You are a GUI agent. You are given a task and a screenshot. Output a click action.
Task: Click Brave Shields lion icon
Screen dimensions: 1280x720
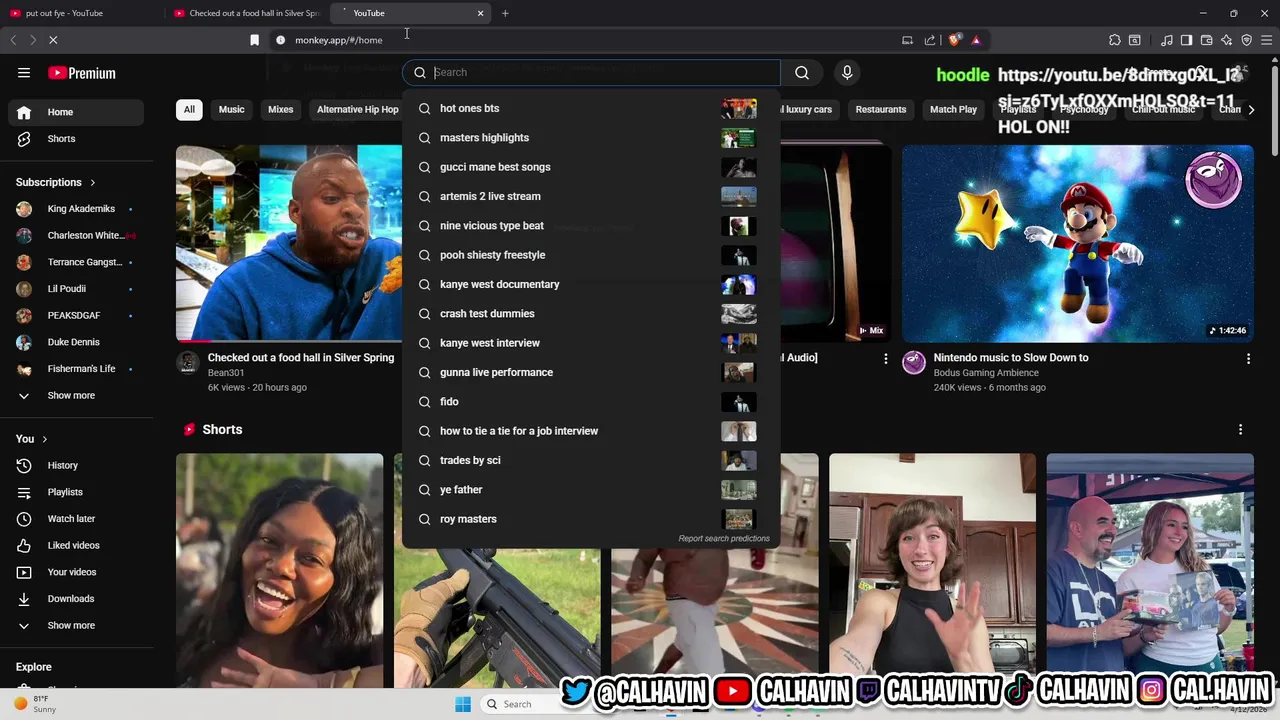click(x=954, y=40)
